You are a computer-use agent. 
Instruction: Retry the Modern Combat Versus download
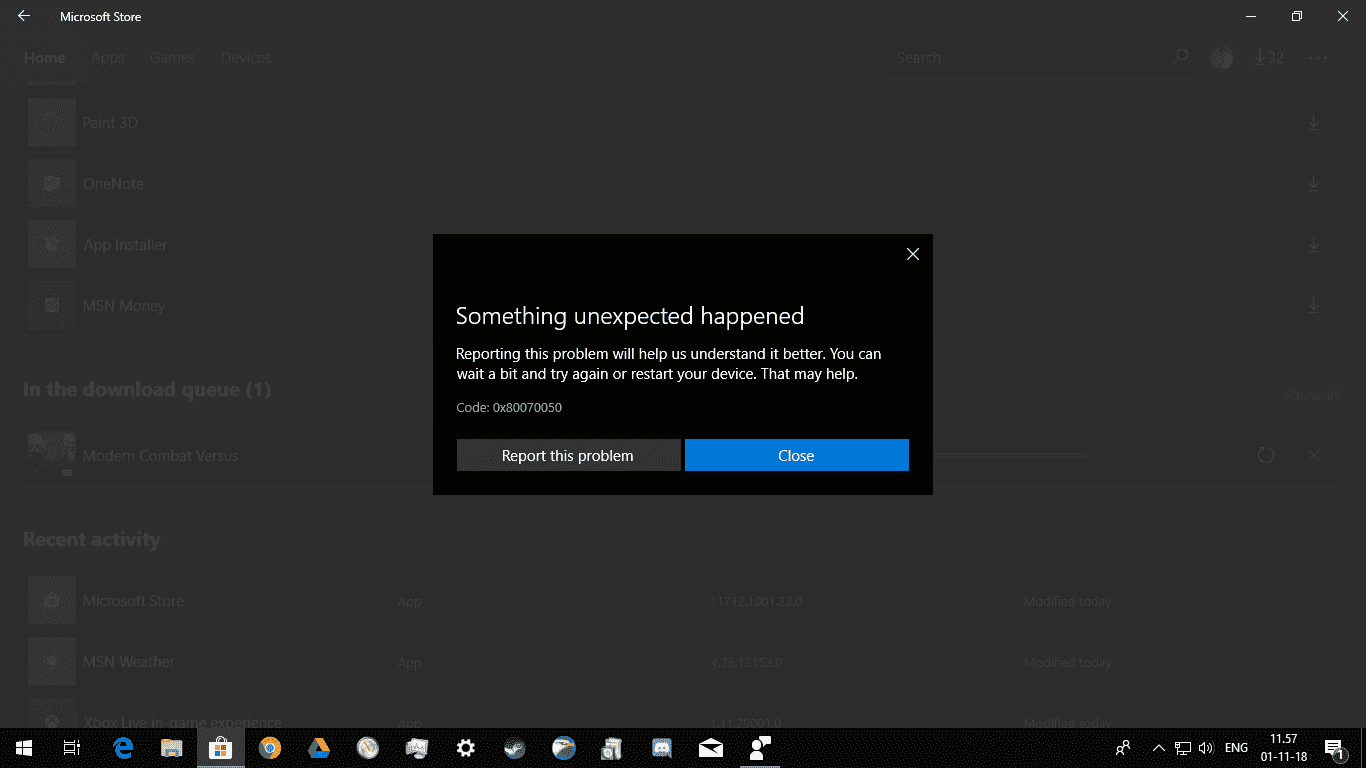pyautogui.click(x=1266, y=455)
